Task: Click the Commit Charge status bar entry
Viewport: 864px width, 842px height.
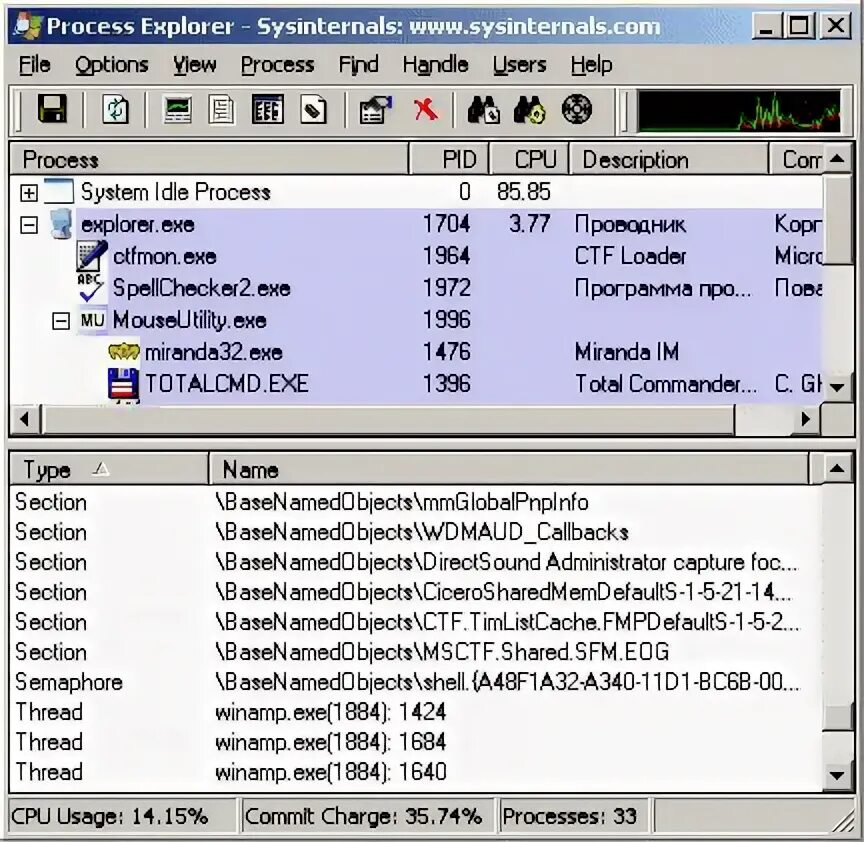Action: (368, 816)
